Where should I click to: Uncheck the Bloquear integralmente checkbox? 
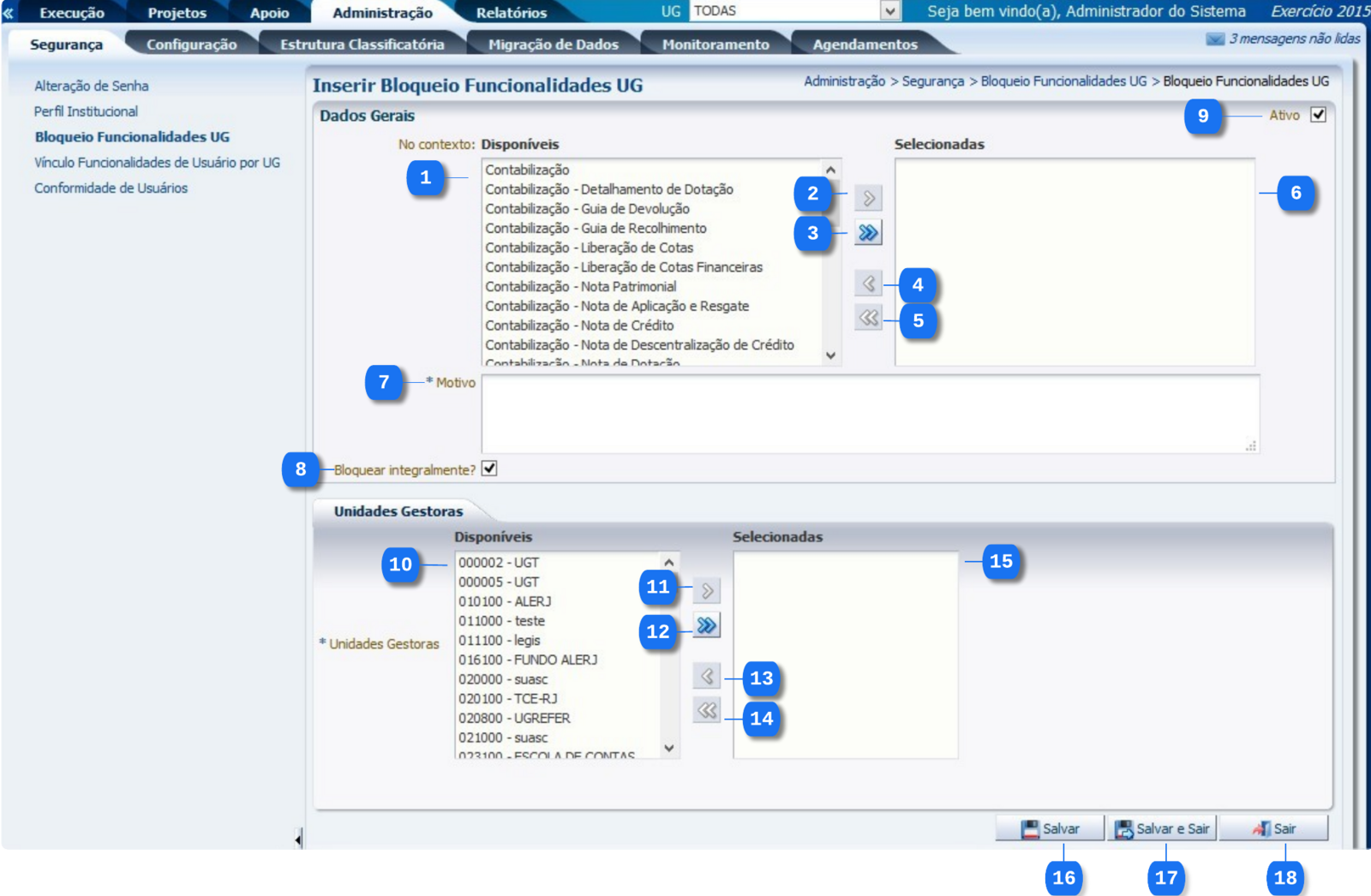489,469
